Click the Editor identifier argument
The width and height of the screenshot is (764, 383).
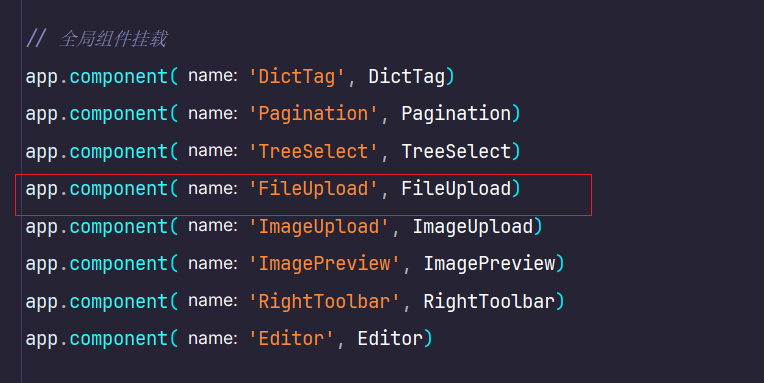pos(390,339)
